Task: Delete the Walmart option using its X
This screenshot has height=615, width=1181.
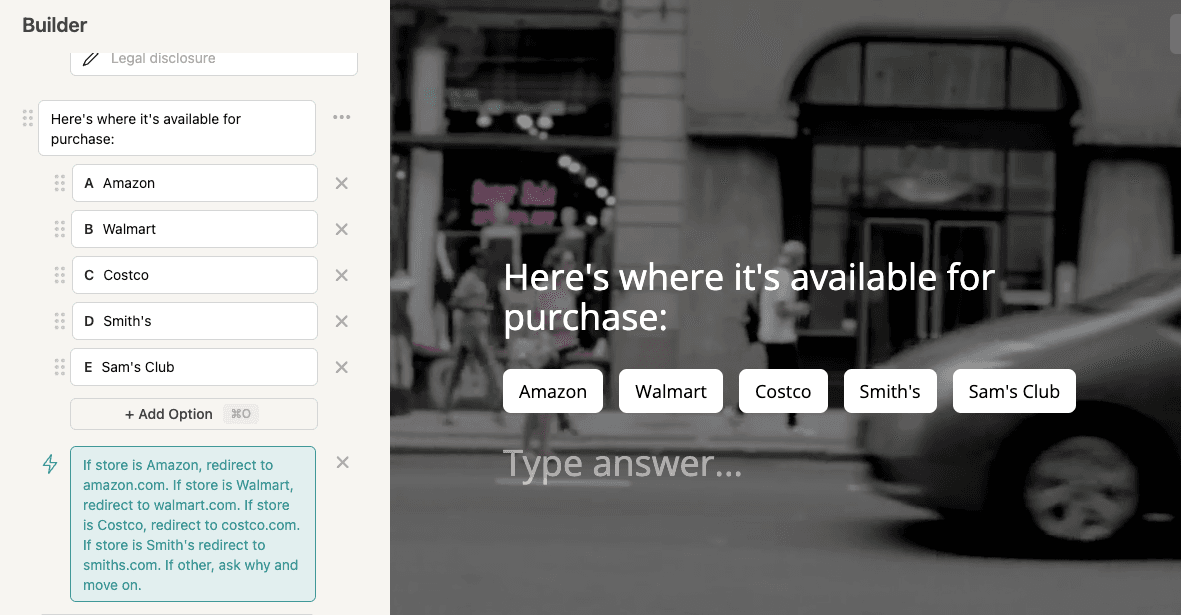Action: (341, 229)
